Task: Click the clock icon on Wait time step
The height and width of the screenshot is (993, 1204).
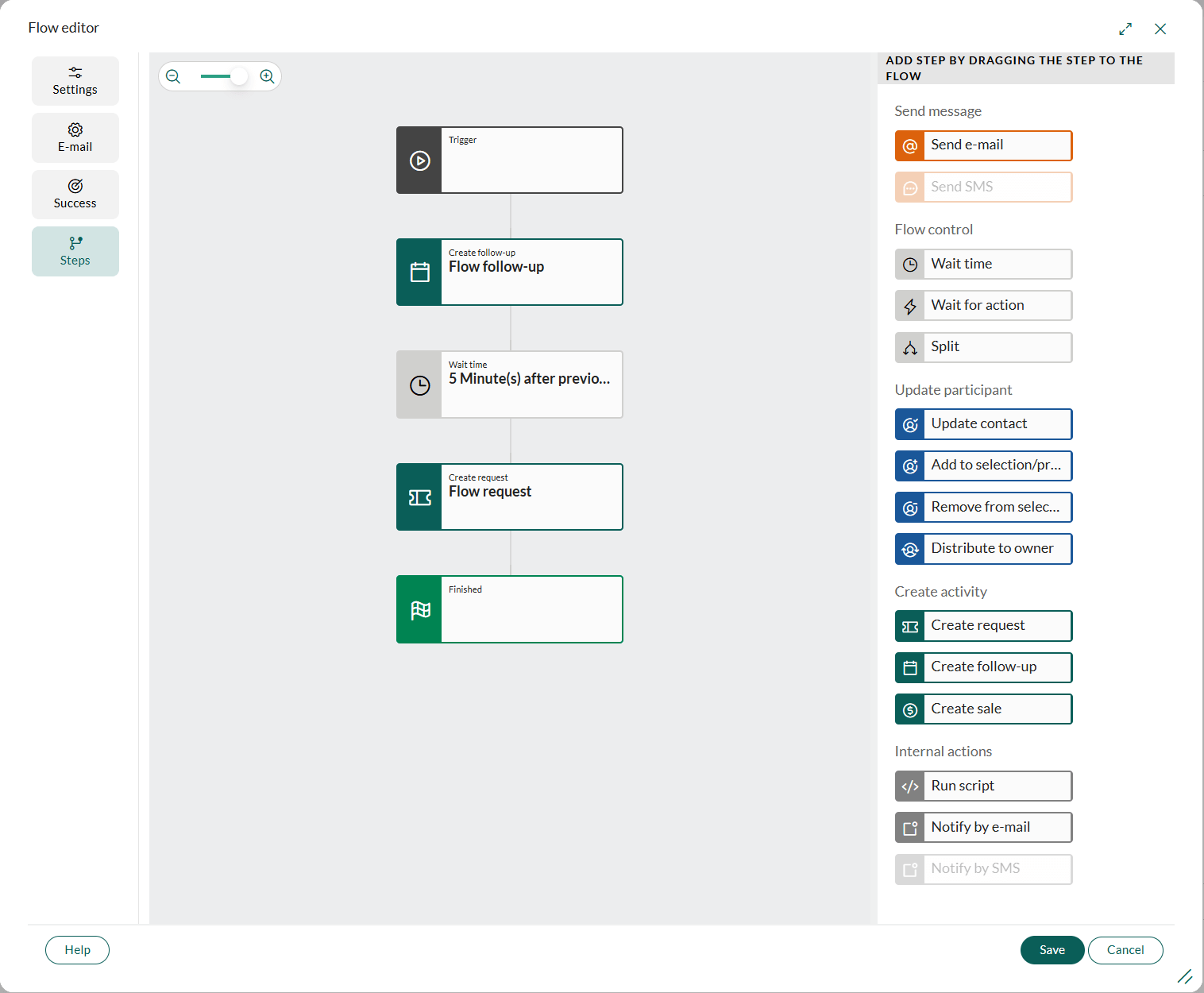Action: 419,385
